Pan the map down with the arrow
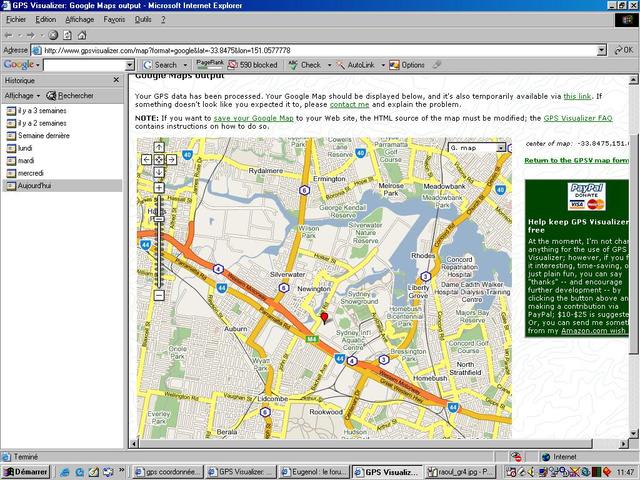Image resolution: width=640 pixels, height=480 pixels. (x=158, y=171)
